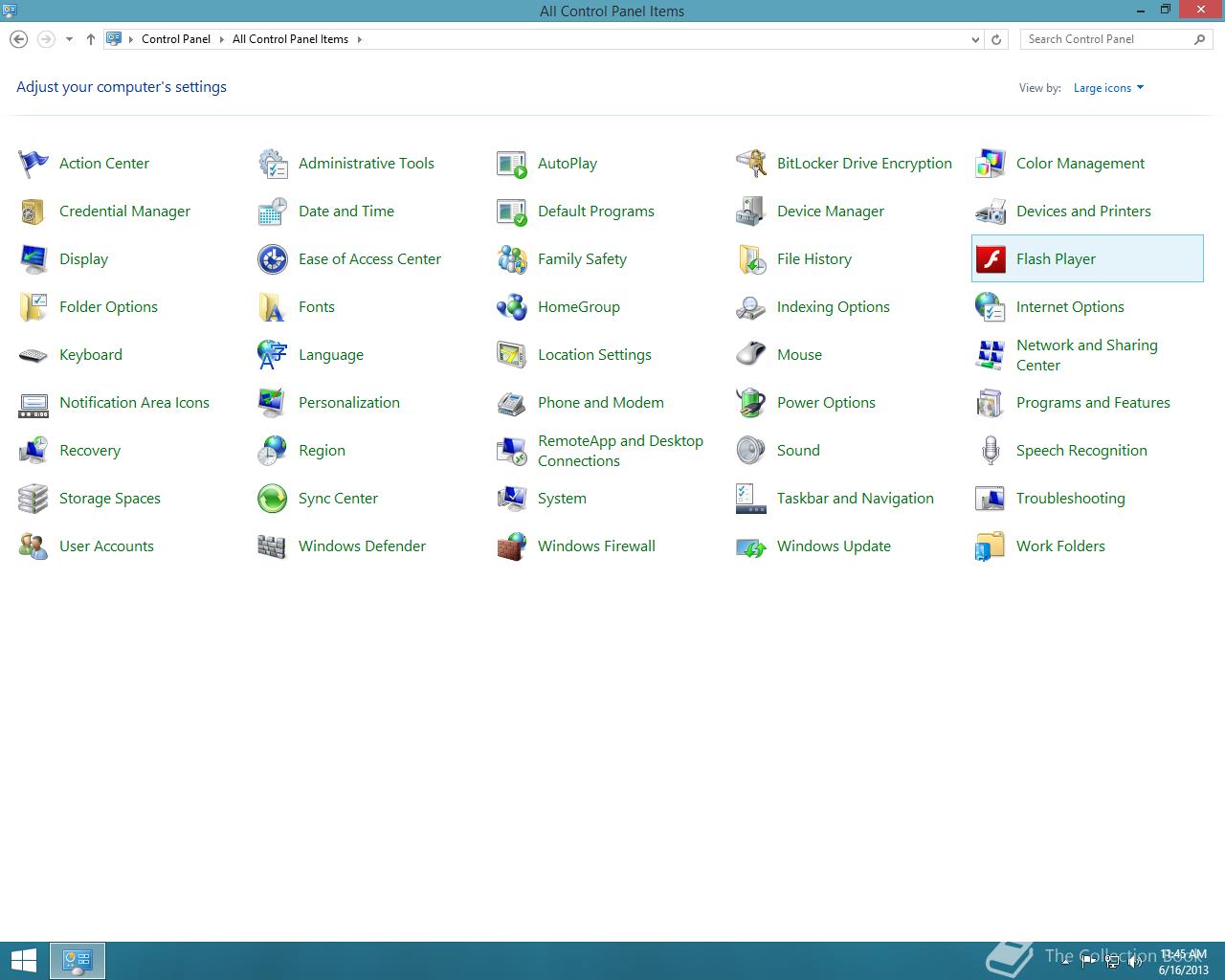Open the Indexing Options magnifier icon
This screenshot has height=980, width=1225.
pos(751,307)
